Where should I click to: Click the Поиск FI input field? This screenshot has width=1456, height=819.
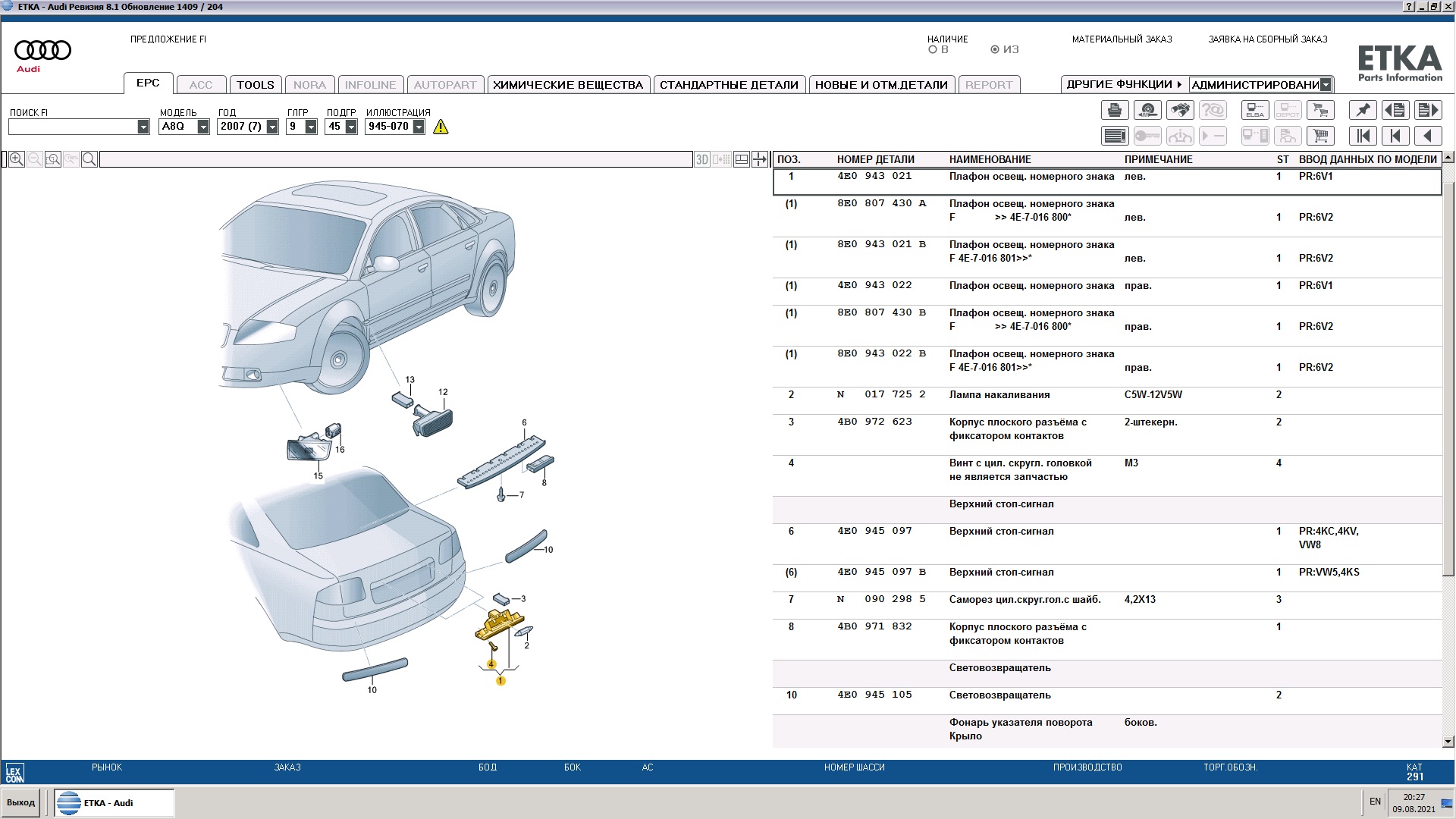click(73, 127)
